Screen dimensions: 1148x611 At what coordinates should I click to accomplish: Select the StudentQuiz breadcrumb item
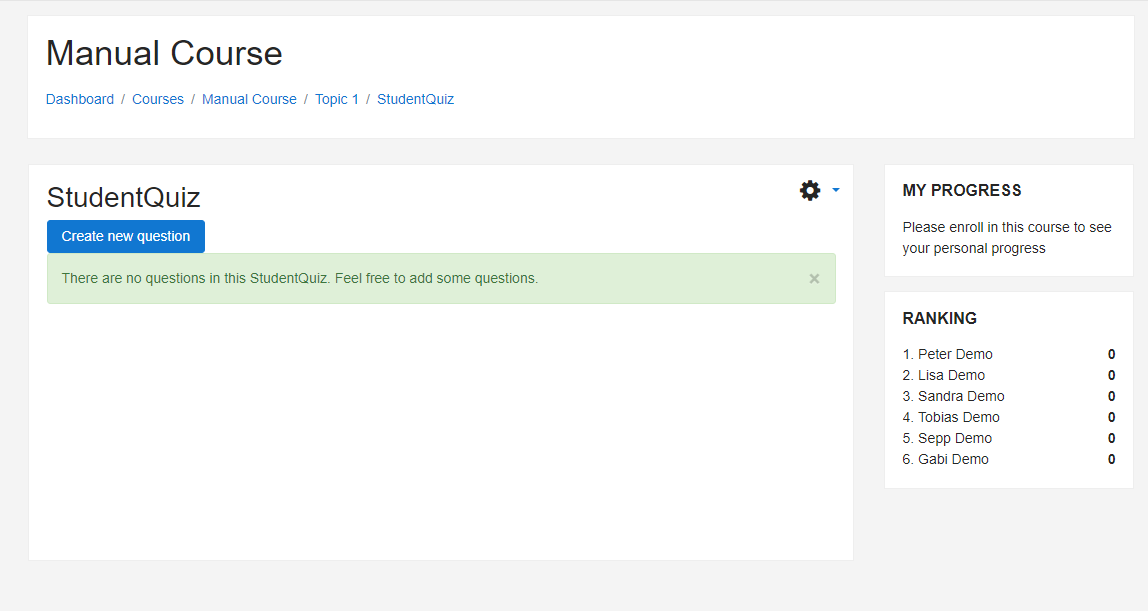point(415,99)
